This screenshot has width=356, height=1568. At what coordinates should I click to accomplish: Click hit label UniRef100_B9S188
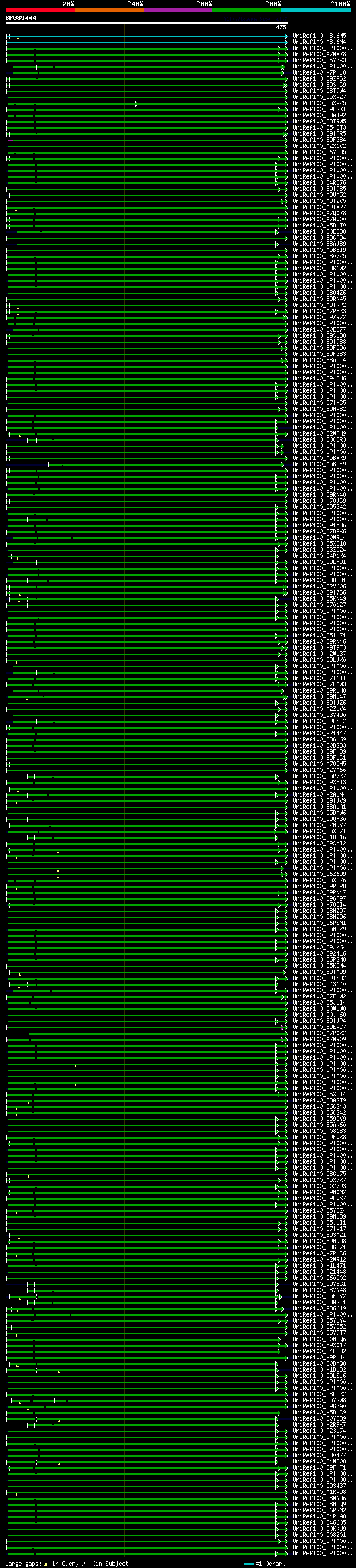click(319, 335)
